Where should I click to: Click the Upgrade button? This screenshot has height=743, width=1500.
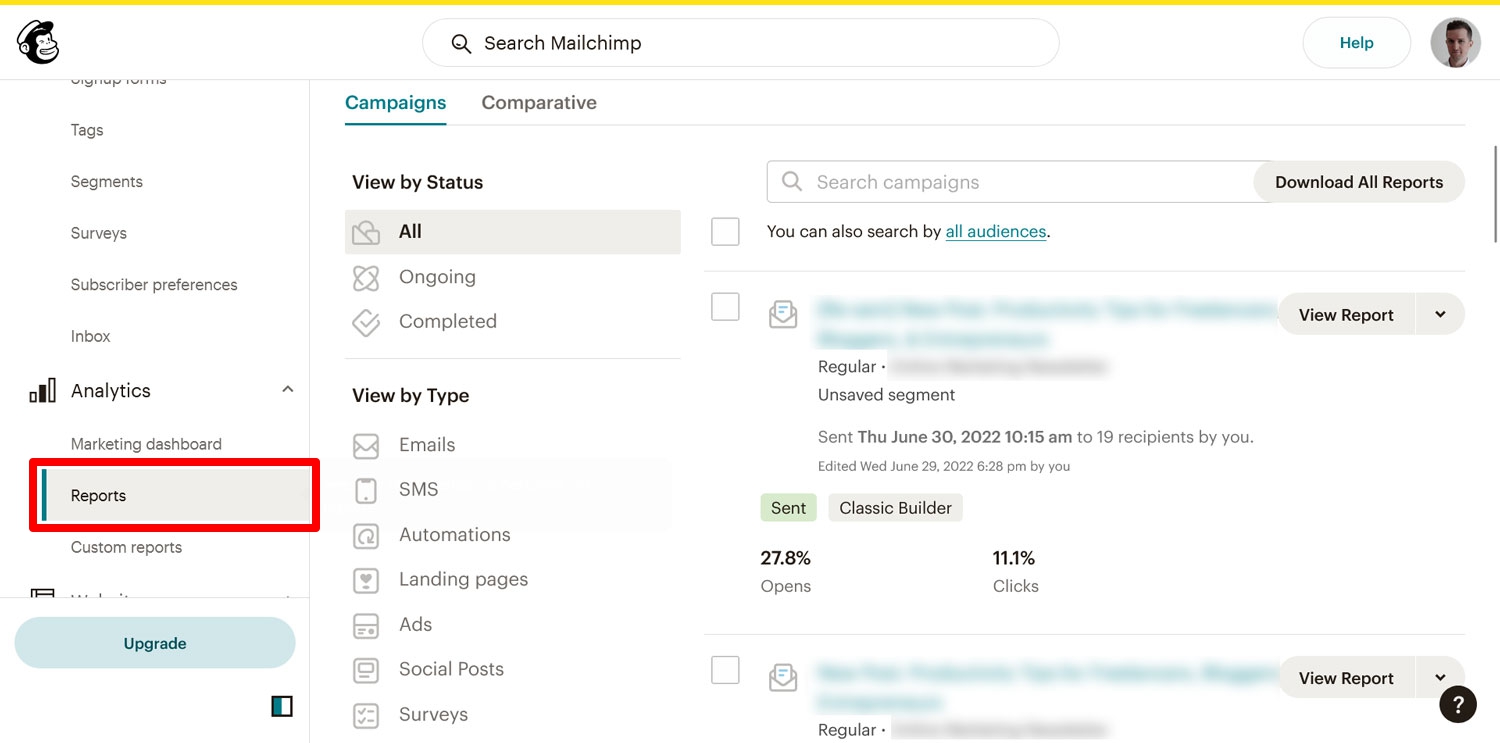click(x=155, y=643)
